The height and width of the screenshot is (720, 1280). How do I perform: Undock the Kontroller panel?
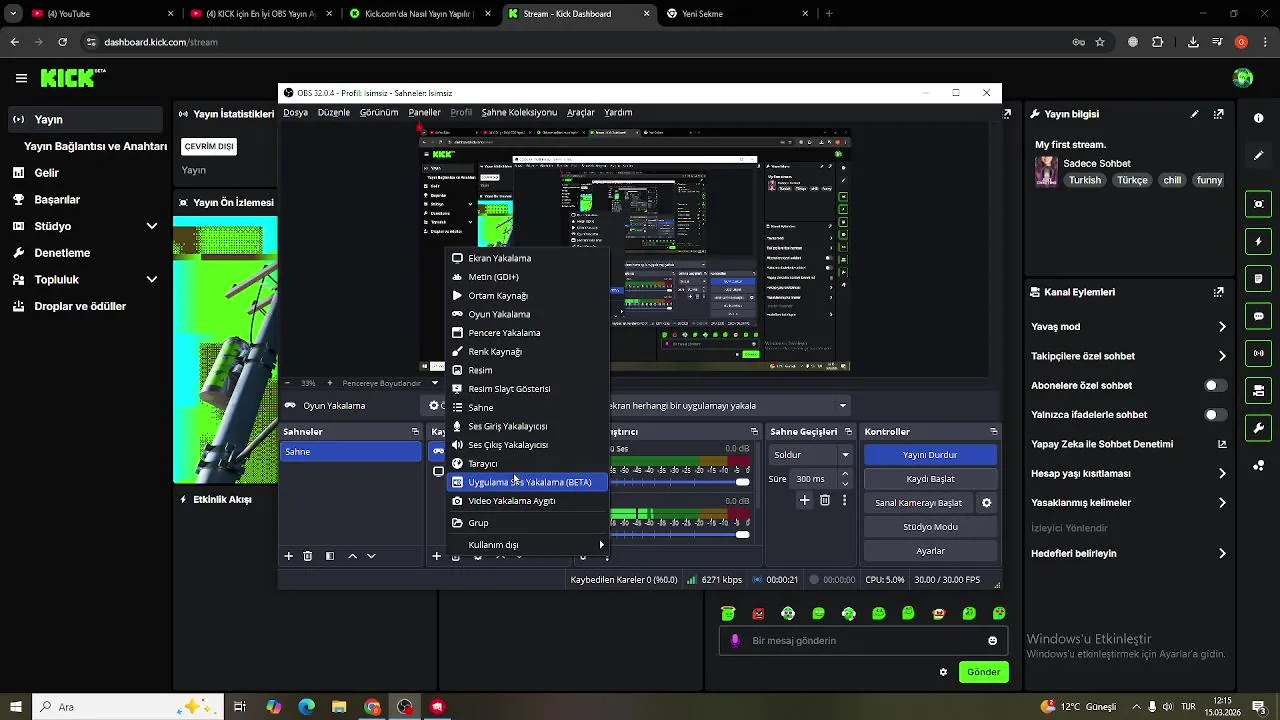click(993, 432)
